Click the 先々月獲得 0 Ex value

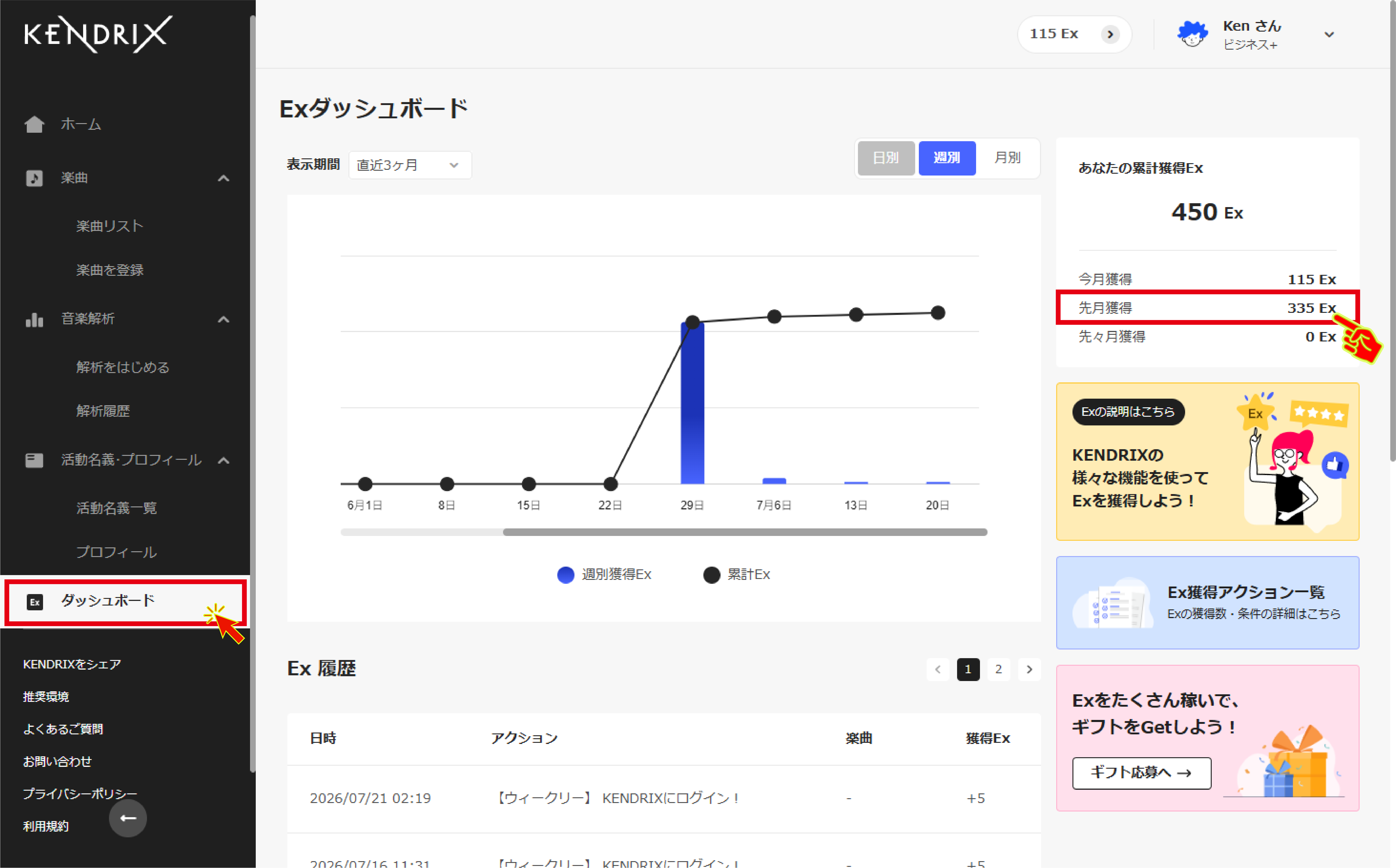[x=1321, y=337]
